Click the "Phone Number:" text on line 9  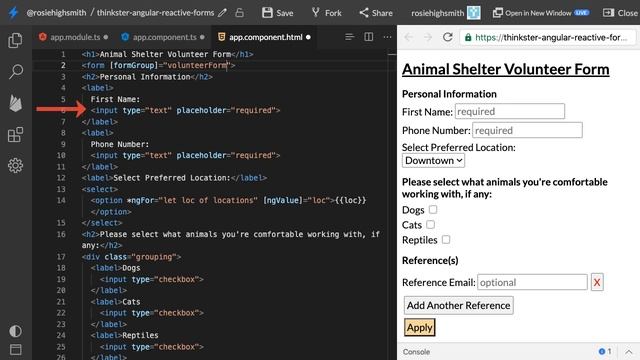120,144
